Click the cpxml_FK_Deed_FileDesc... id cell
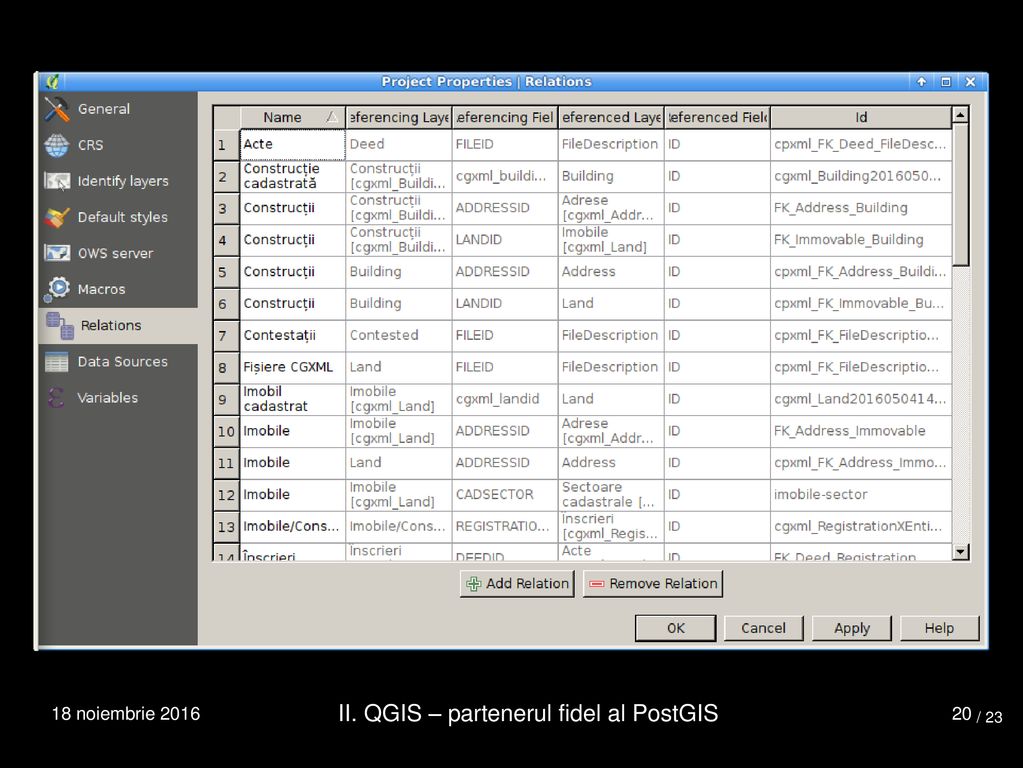Viewport: 1023px width, 768px height. tap(861, 144)
